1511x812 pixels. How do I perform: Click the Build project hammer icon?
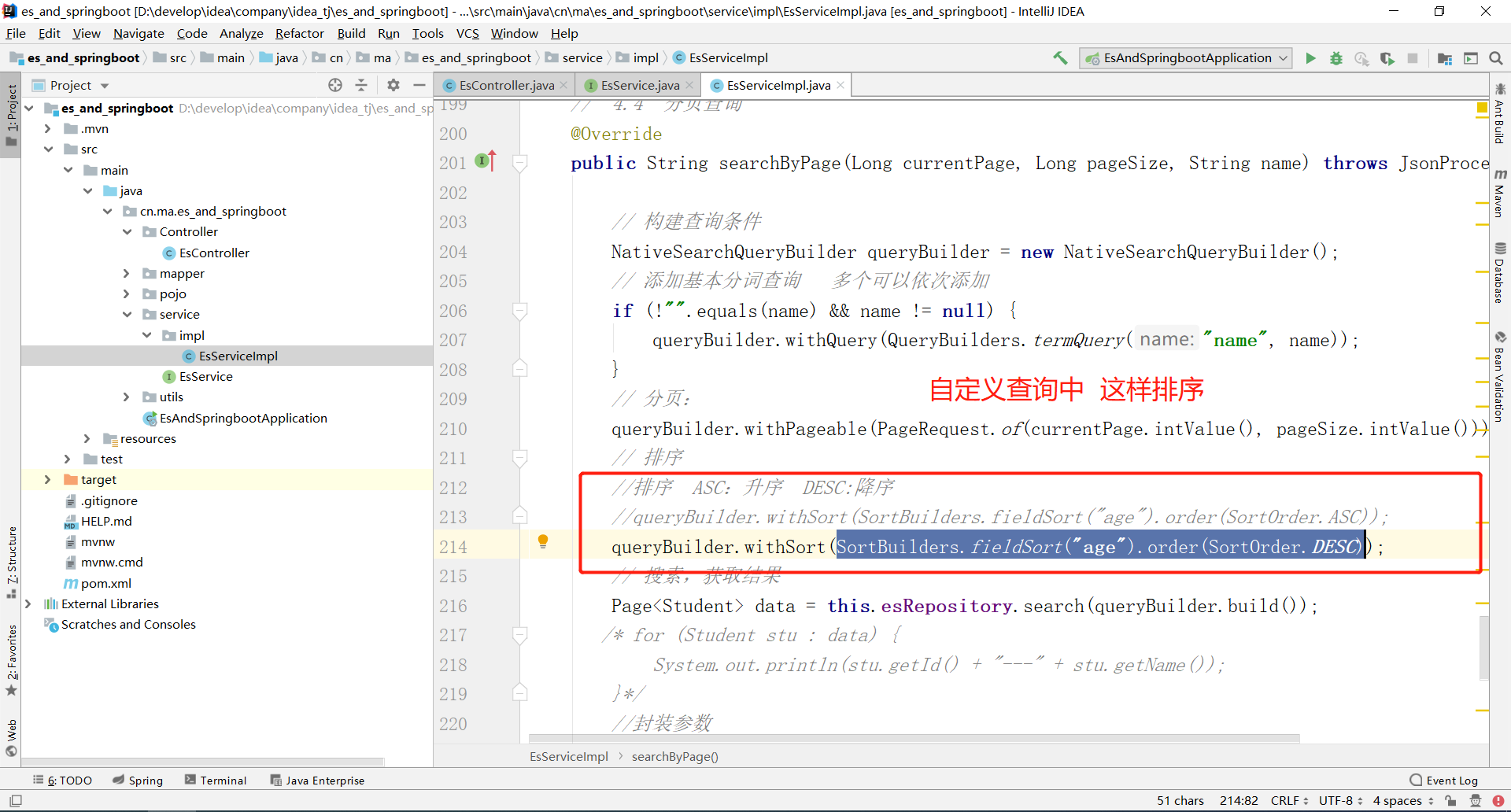point(1060,58)
